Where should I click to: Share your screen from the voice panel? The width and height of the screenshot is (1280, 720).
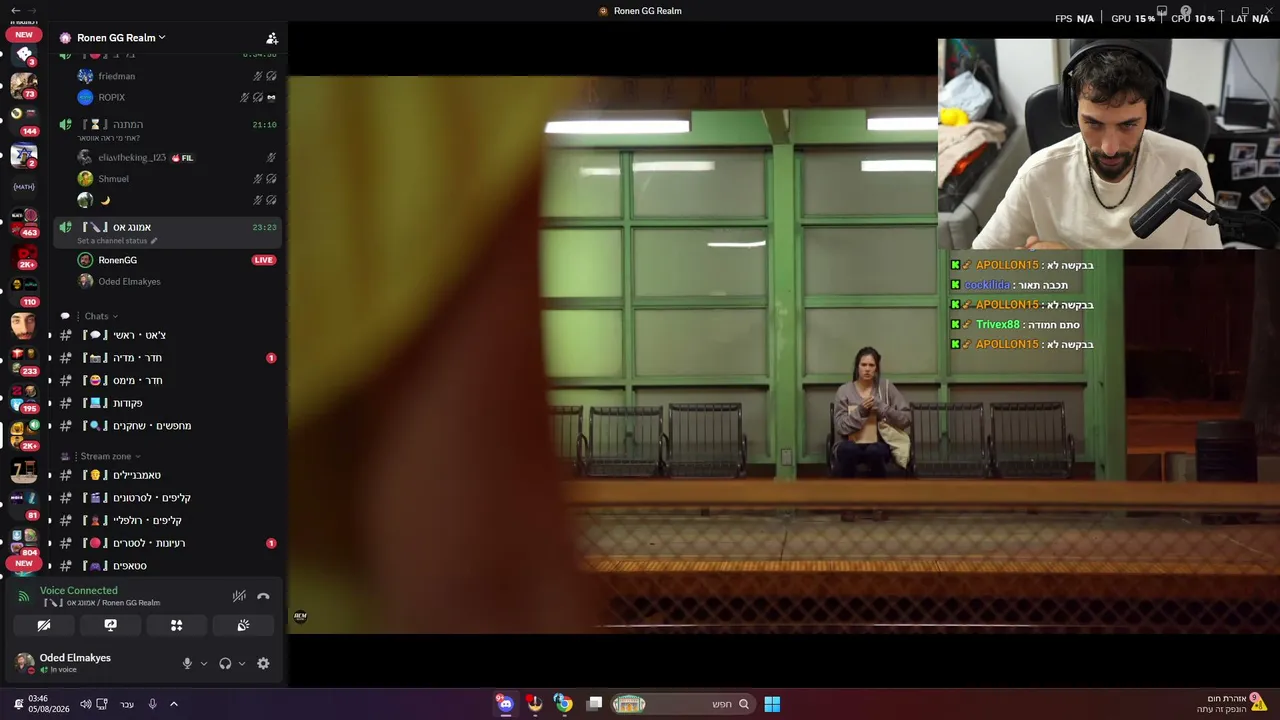click(110, 625)
